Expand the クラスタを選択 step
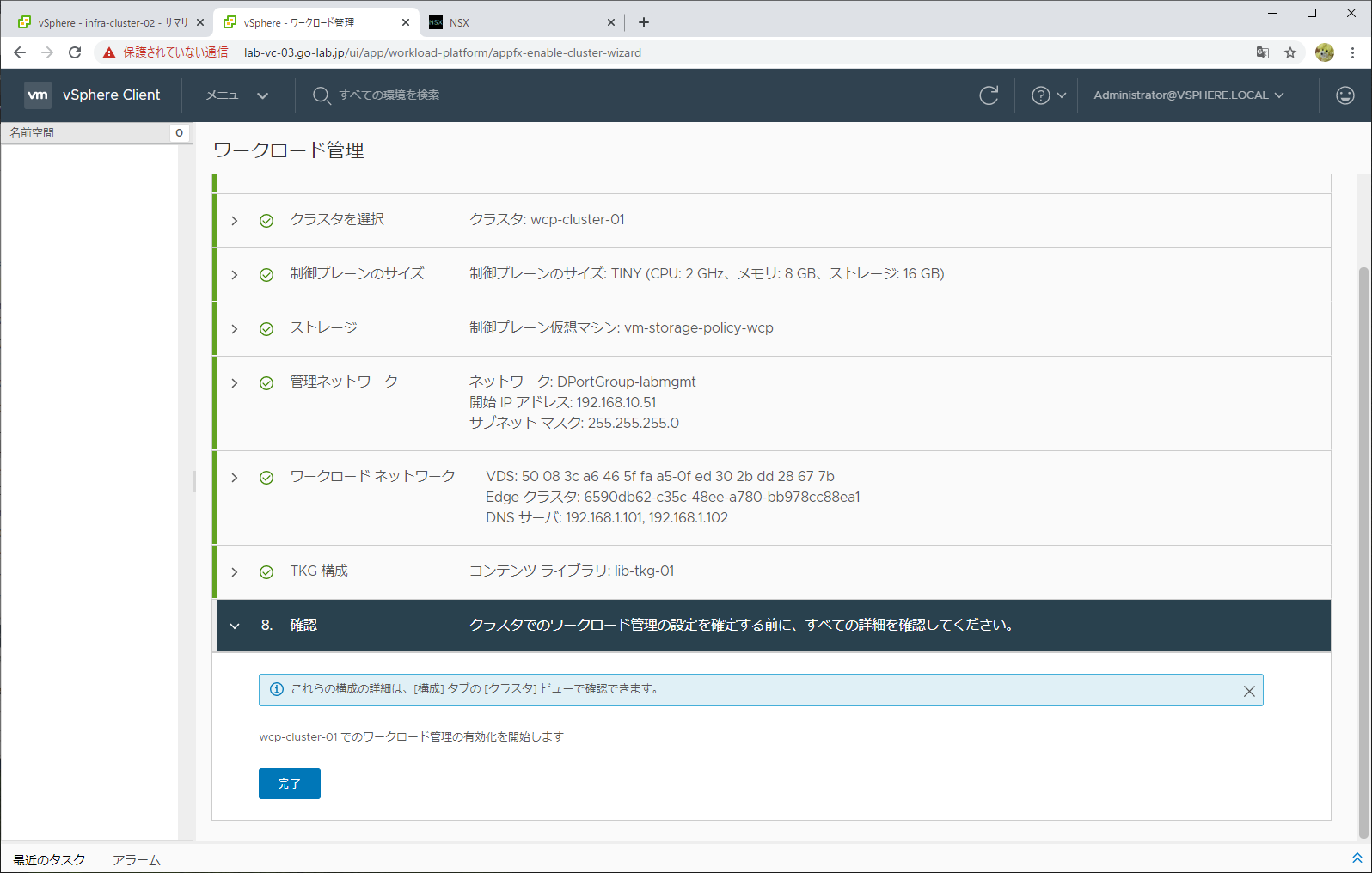 pos(235,221)
